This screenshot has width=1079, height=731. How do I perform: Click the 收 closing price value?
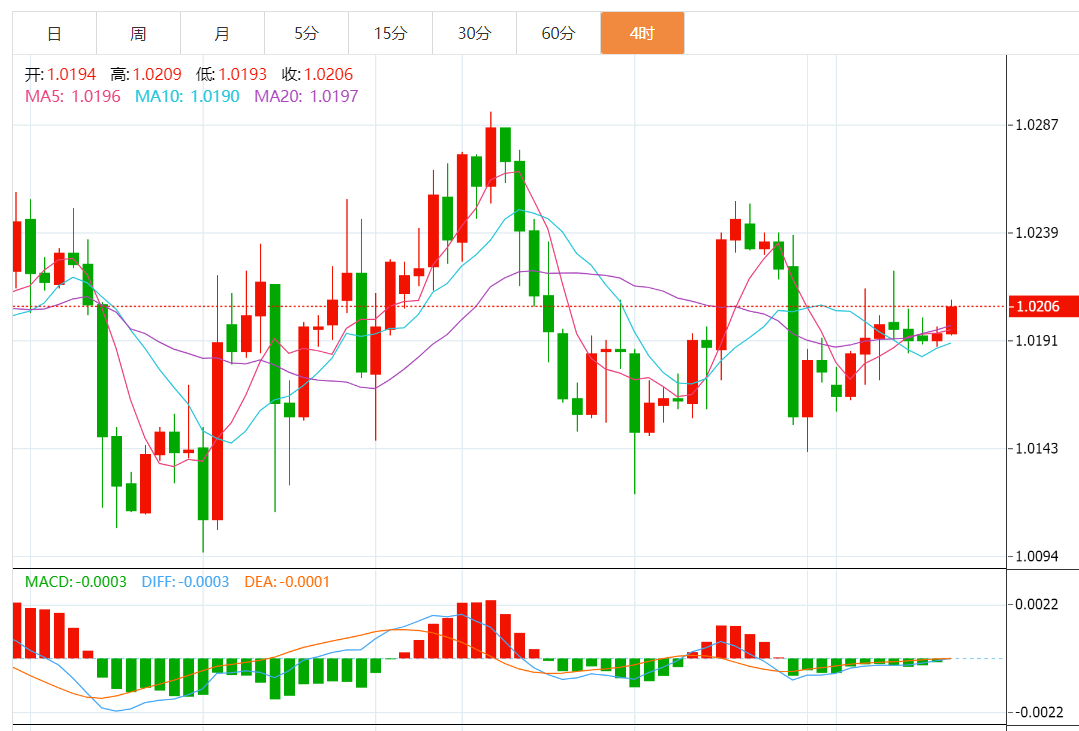[328, 74]
